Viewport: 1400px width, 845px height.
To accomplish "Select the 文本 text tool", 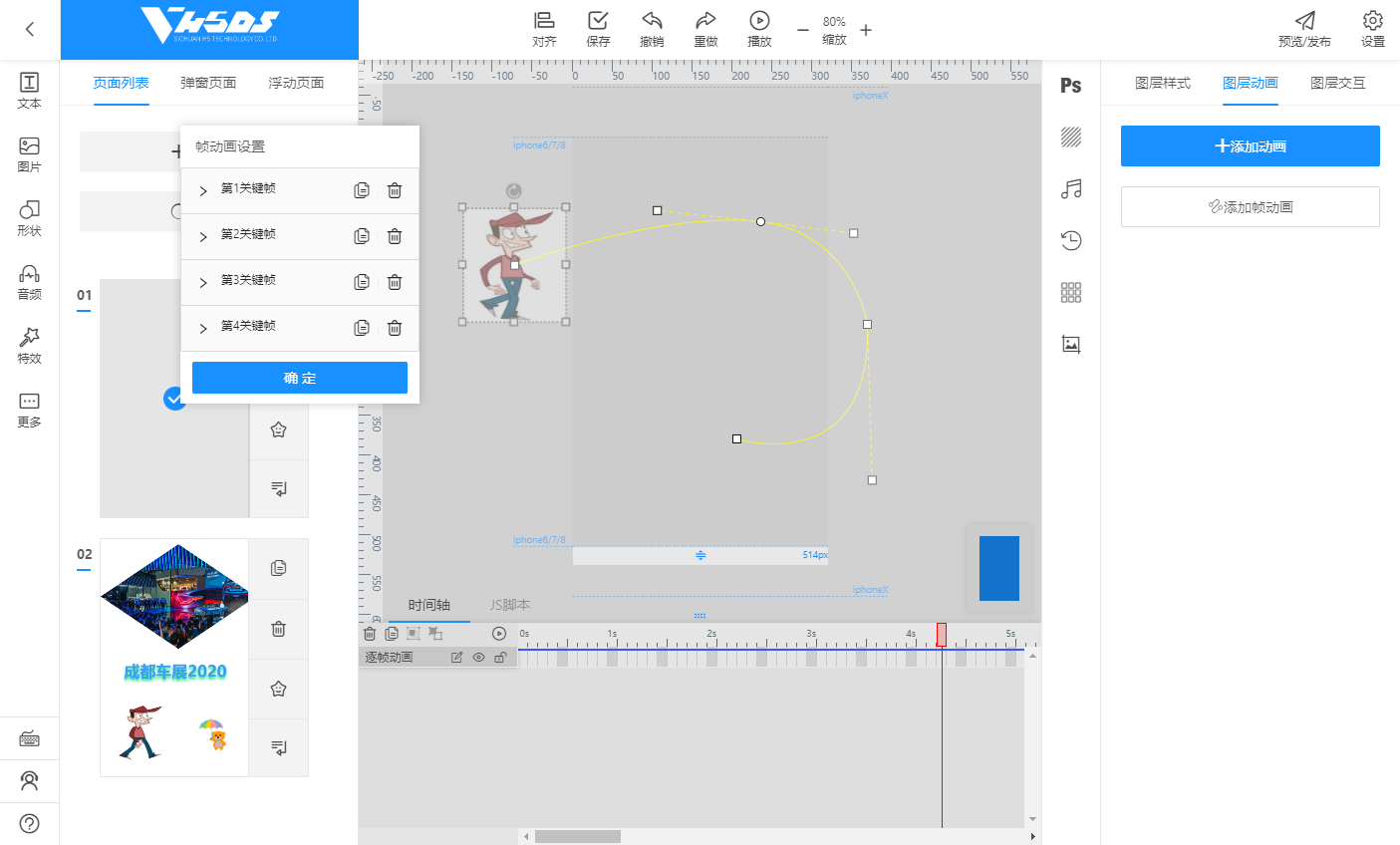I will coord(29,90).
